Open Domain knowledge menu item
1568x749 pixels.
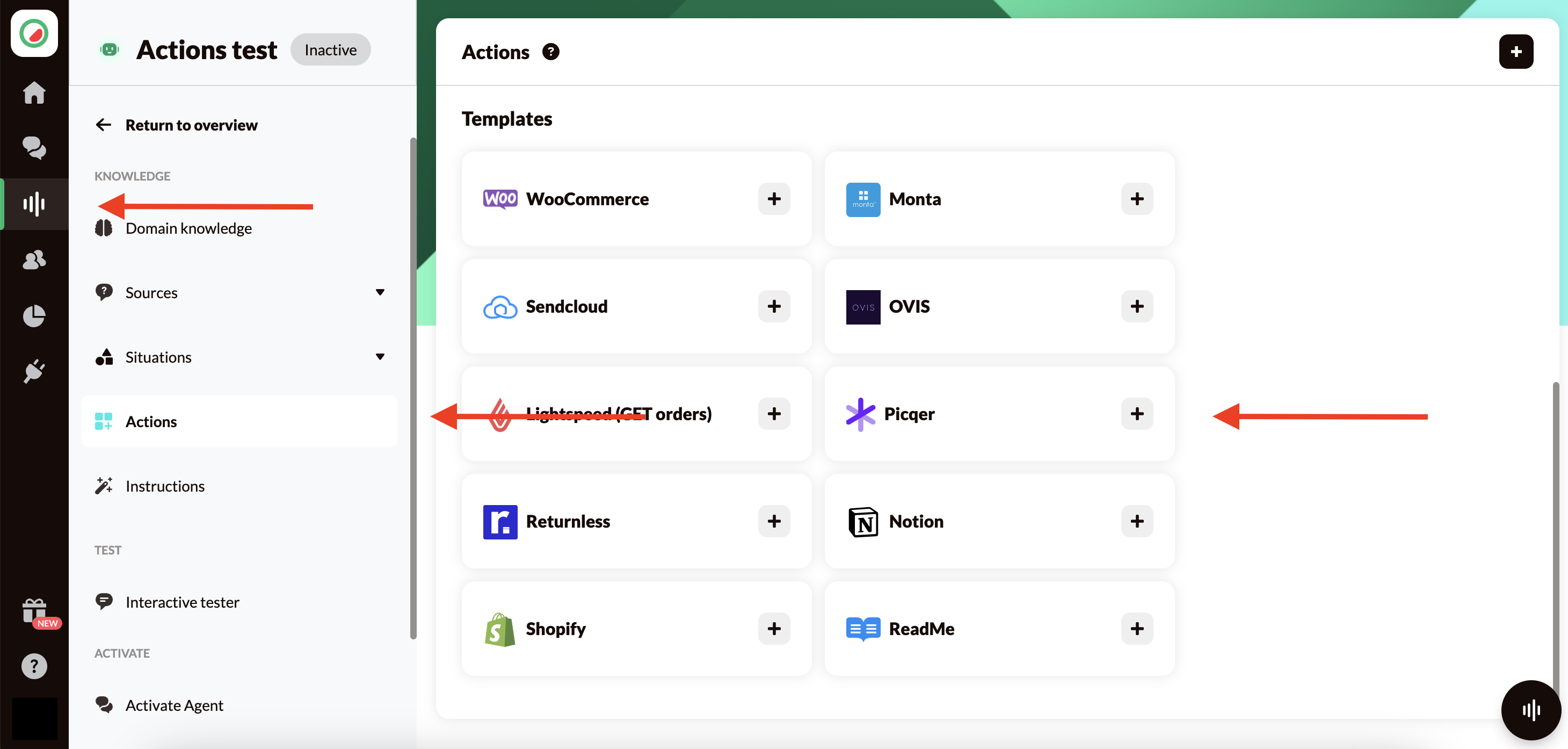[188, 228]
